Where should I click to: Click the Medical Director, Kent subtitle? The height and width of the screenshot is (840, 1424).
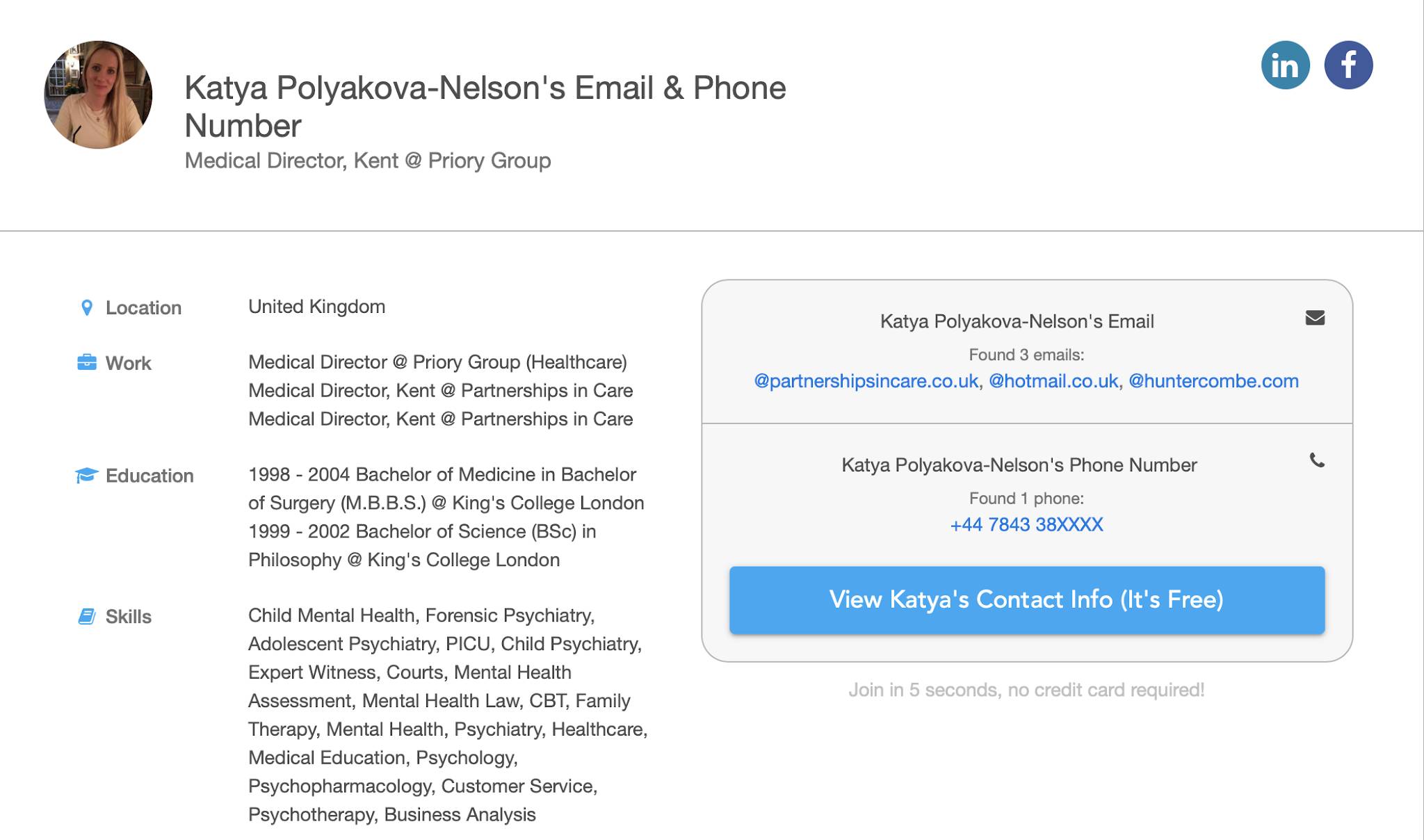click(368, 161)
